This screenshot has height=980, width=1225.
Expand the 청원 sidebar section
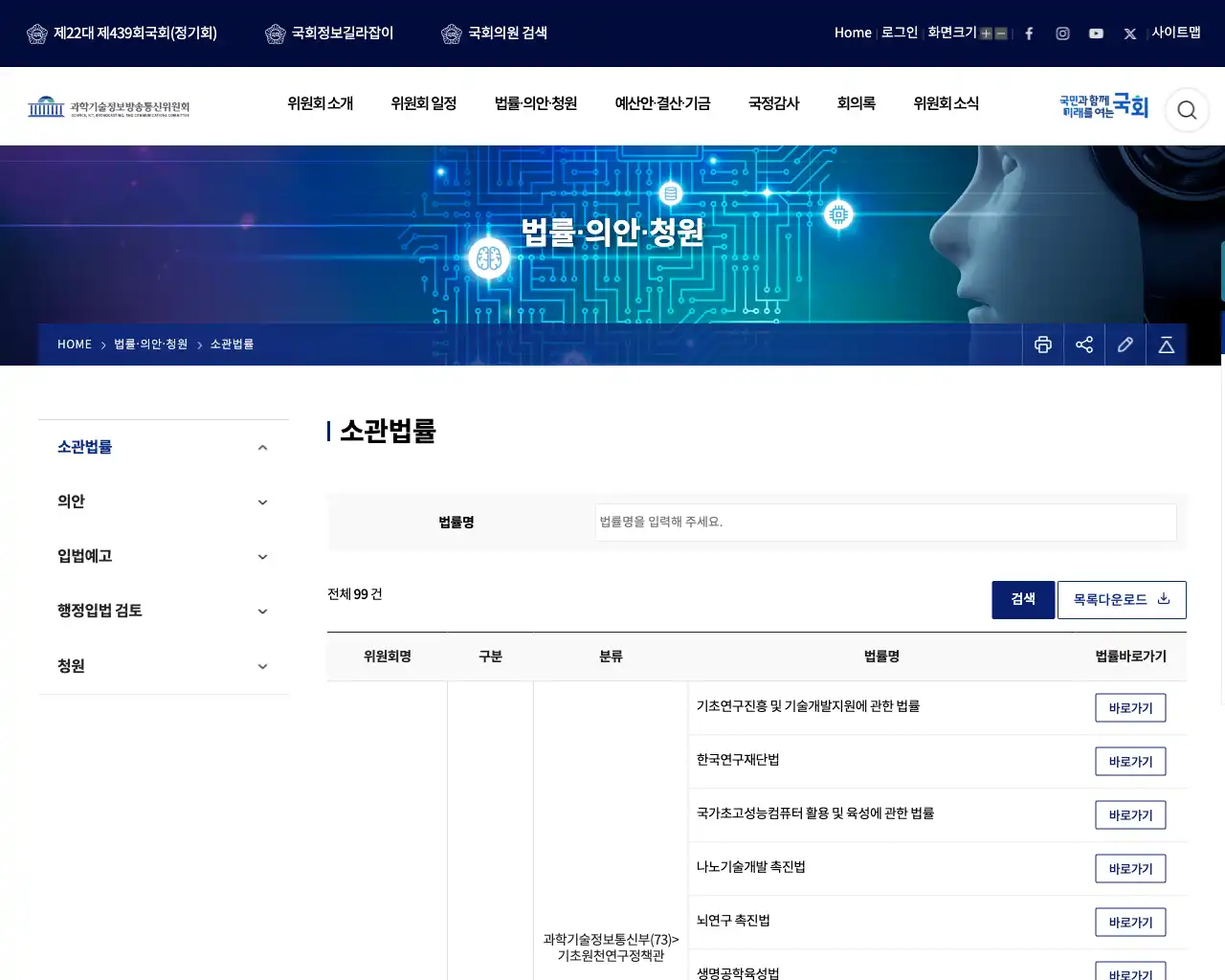262,667
